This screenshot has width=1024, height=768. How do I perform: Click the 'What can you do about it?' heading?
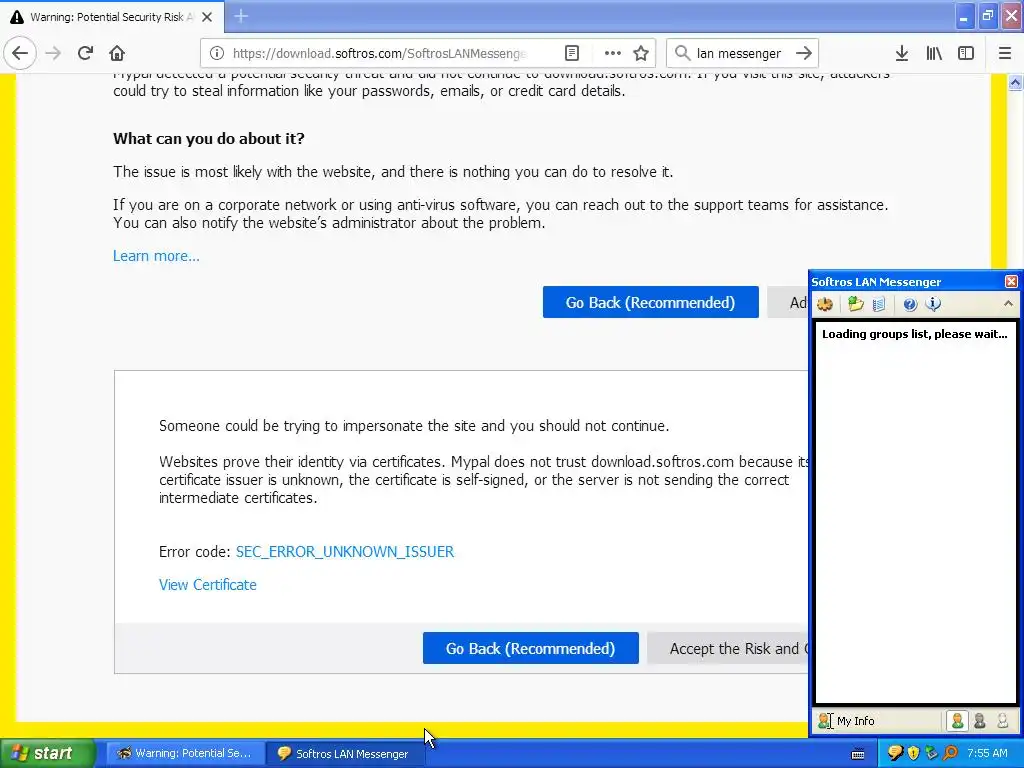[209, 138]
